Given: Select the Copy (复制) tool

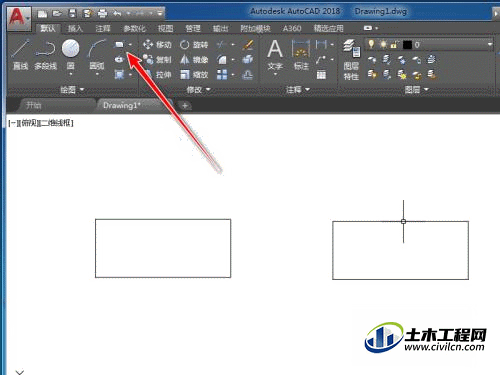Looking at the screenshot, I should [157, 60].
